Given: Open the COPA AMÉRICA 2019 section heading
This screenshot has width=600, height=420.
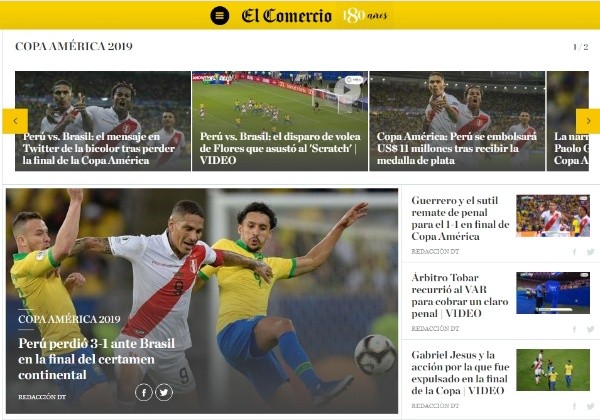Looking at the screenshot, I should 74,46.
